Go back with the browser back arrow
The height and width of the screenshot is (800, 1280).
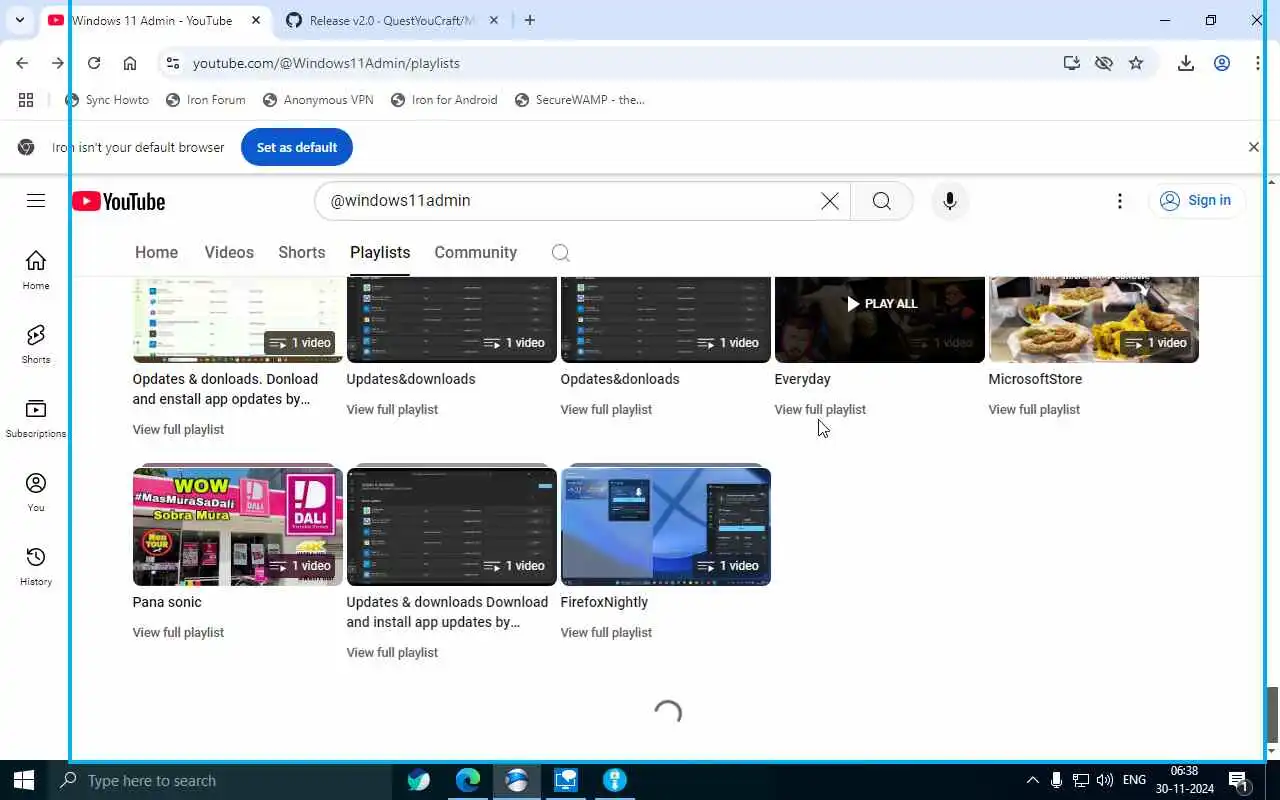22,63
